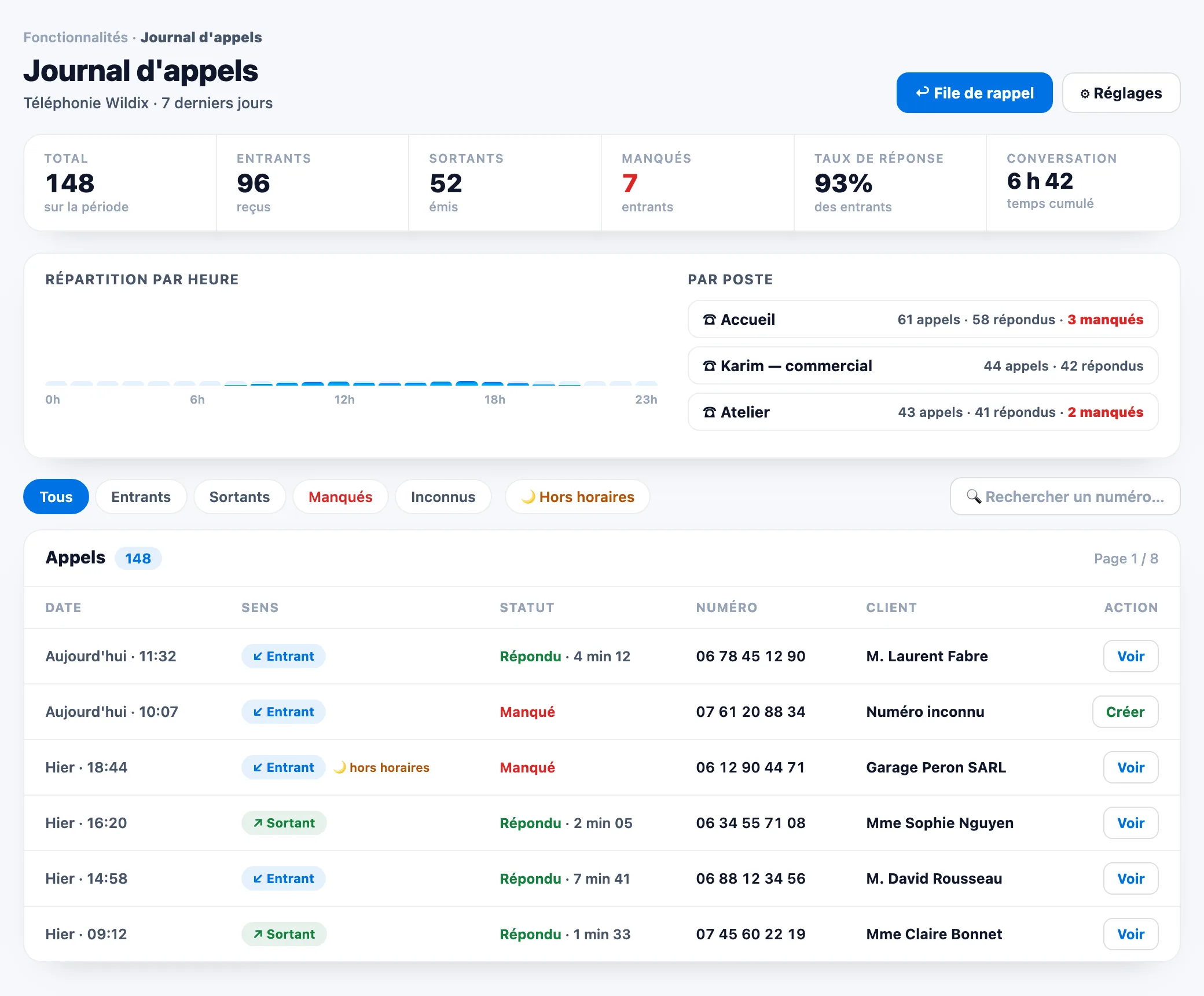Open the Karim — commercial extension
This screenshot has height=996, width=1204.
[923, 365]
